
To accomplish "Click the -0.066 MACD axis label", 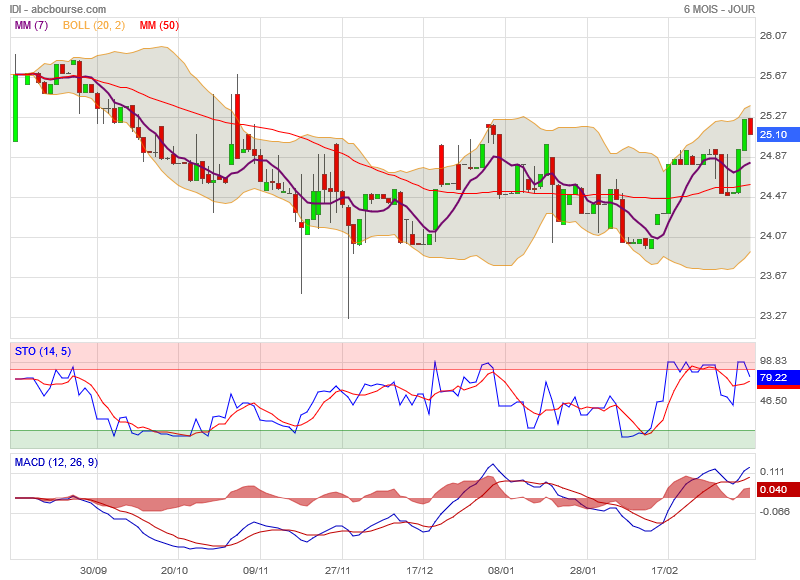I will 773,512.
